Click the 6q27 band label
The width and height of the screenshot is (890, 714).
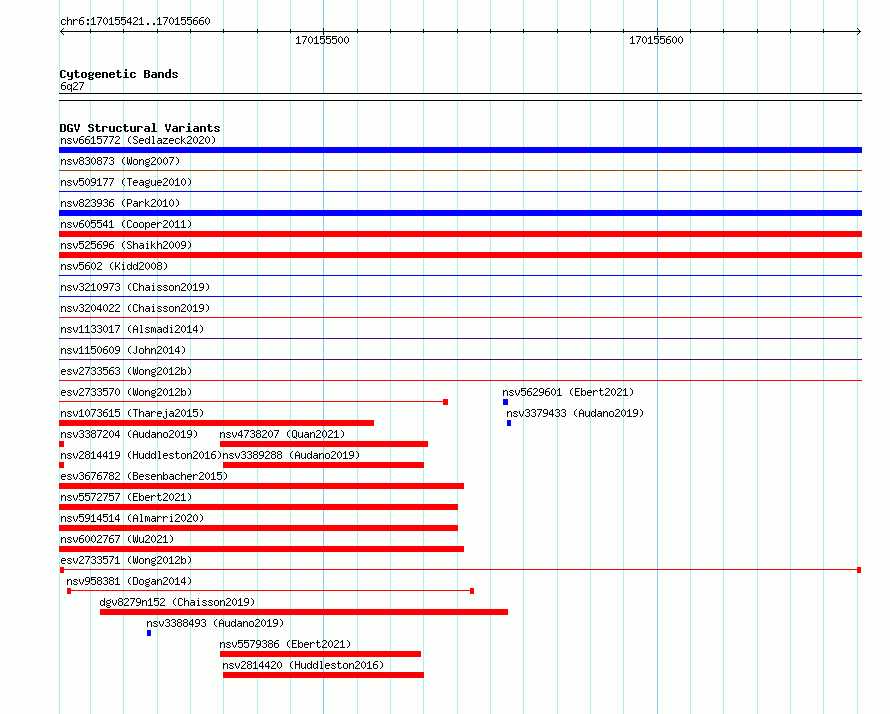[x=72, y=86]
